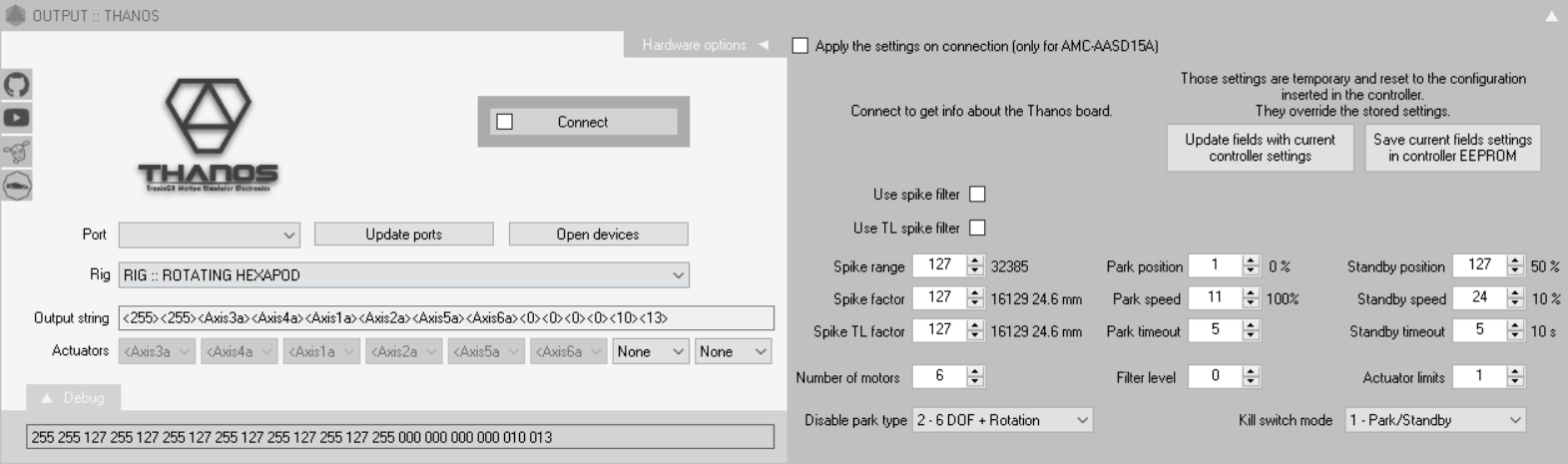Toggle the Hardware options tab
This screenshot has width=1568, height=464.
[x=705, y=45]
